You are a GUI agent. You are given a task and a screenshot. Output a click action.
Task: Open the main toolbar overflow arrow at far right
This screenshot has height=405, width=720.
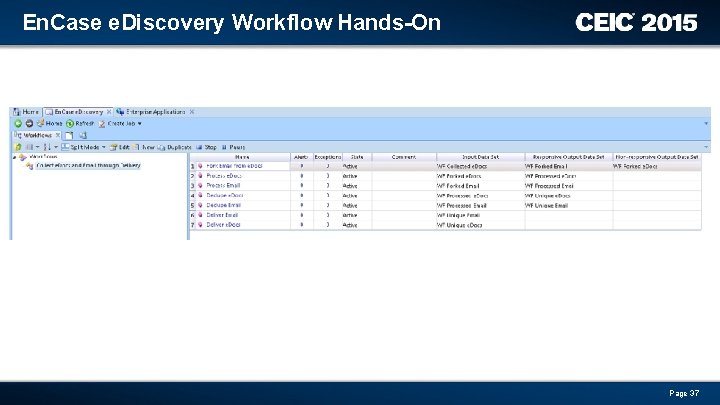[706, 124]
